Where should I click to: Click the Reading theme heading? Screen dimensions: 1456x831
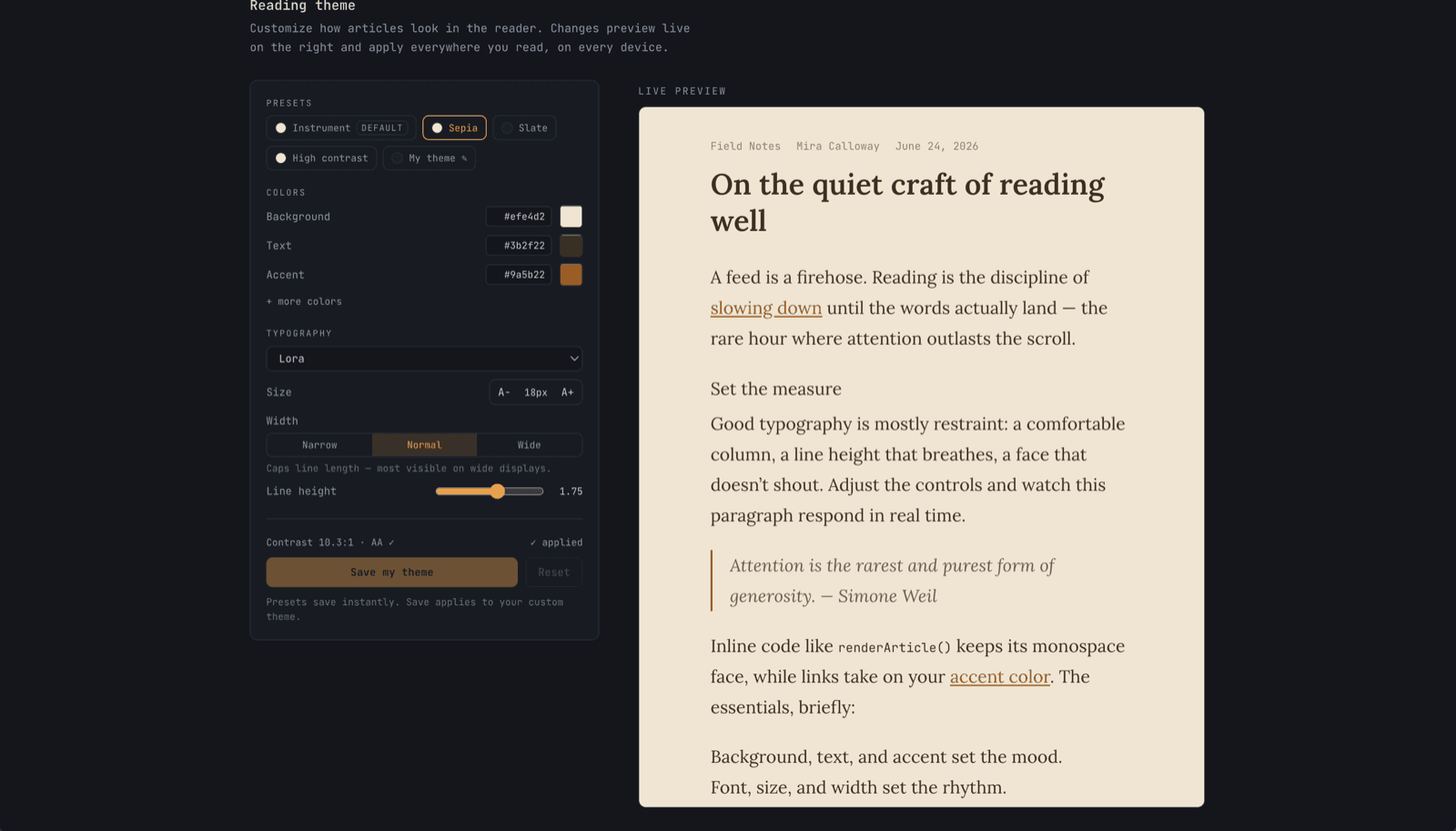303,5
